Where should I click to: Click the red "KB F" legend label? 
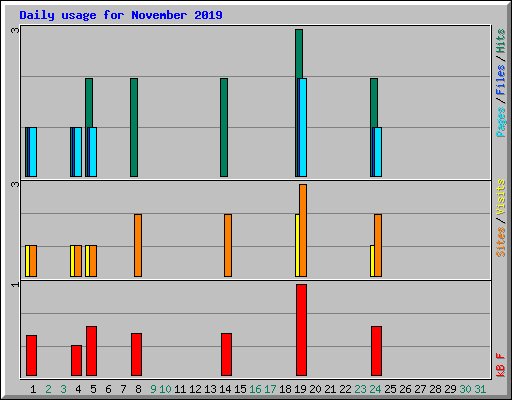501,365
